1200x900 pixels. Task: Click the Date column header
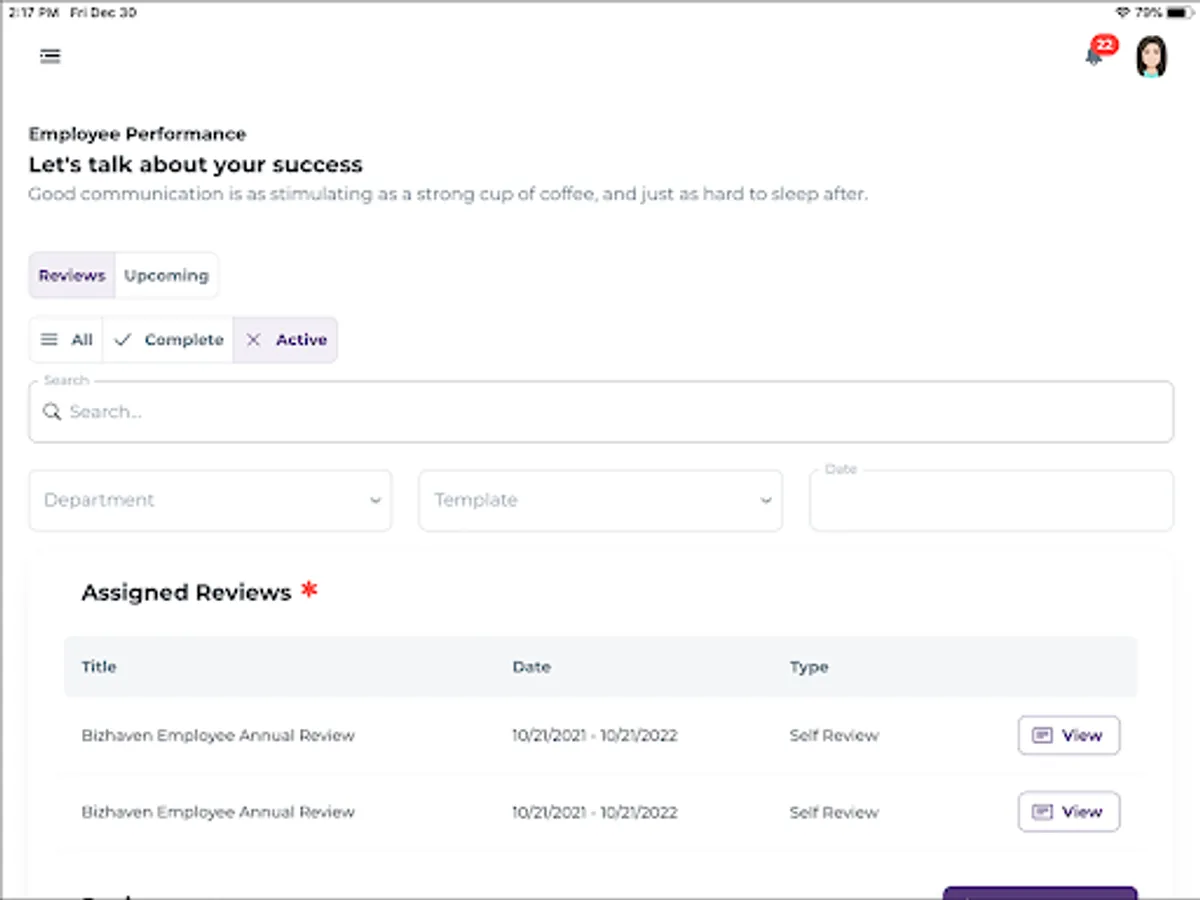(531, 667)
